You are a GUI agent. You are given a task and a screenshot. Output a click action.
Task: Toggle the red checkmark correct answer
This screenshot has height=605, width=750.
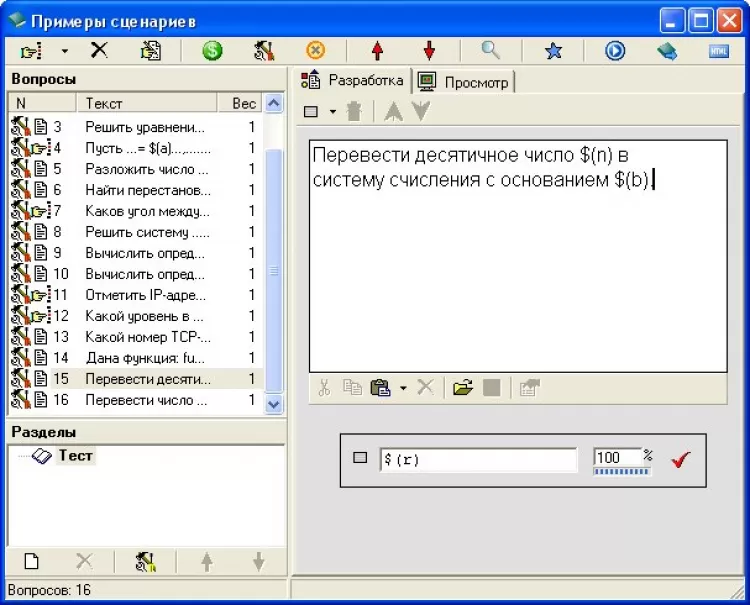(x=681, y=459)
